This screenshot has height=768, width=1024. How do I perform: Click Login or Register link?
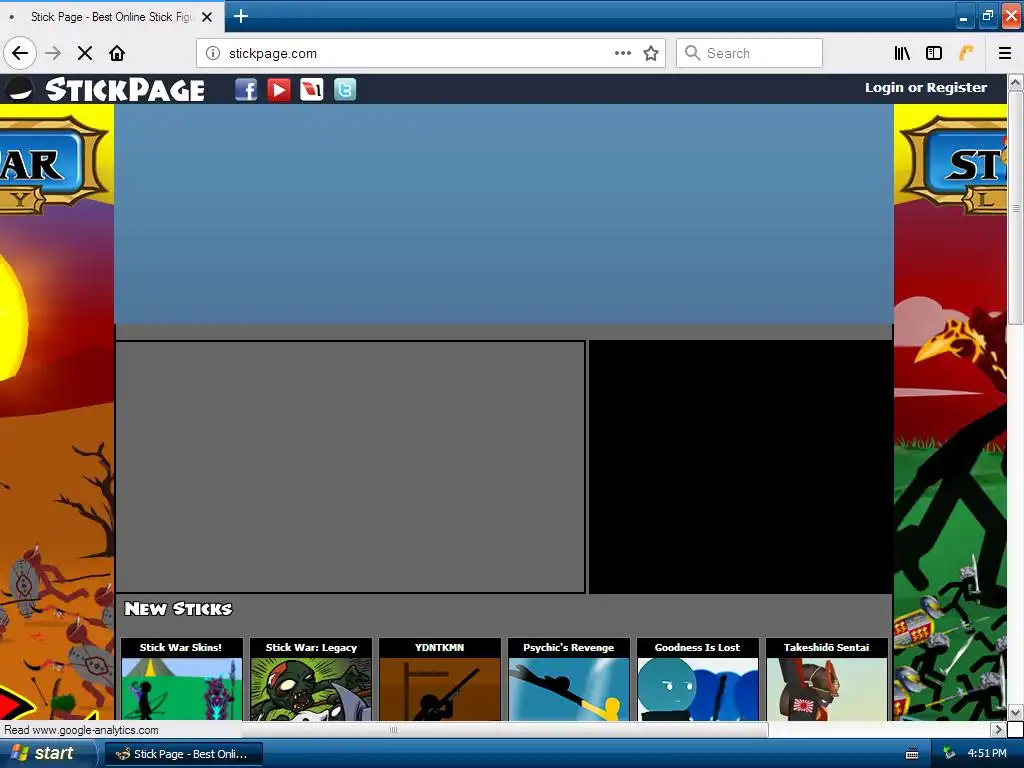925,88
